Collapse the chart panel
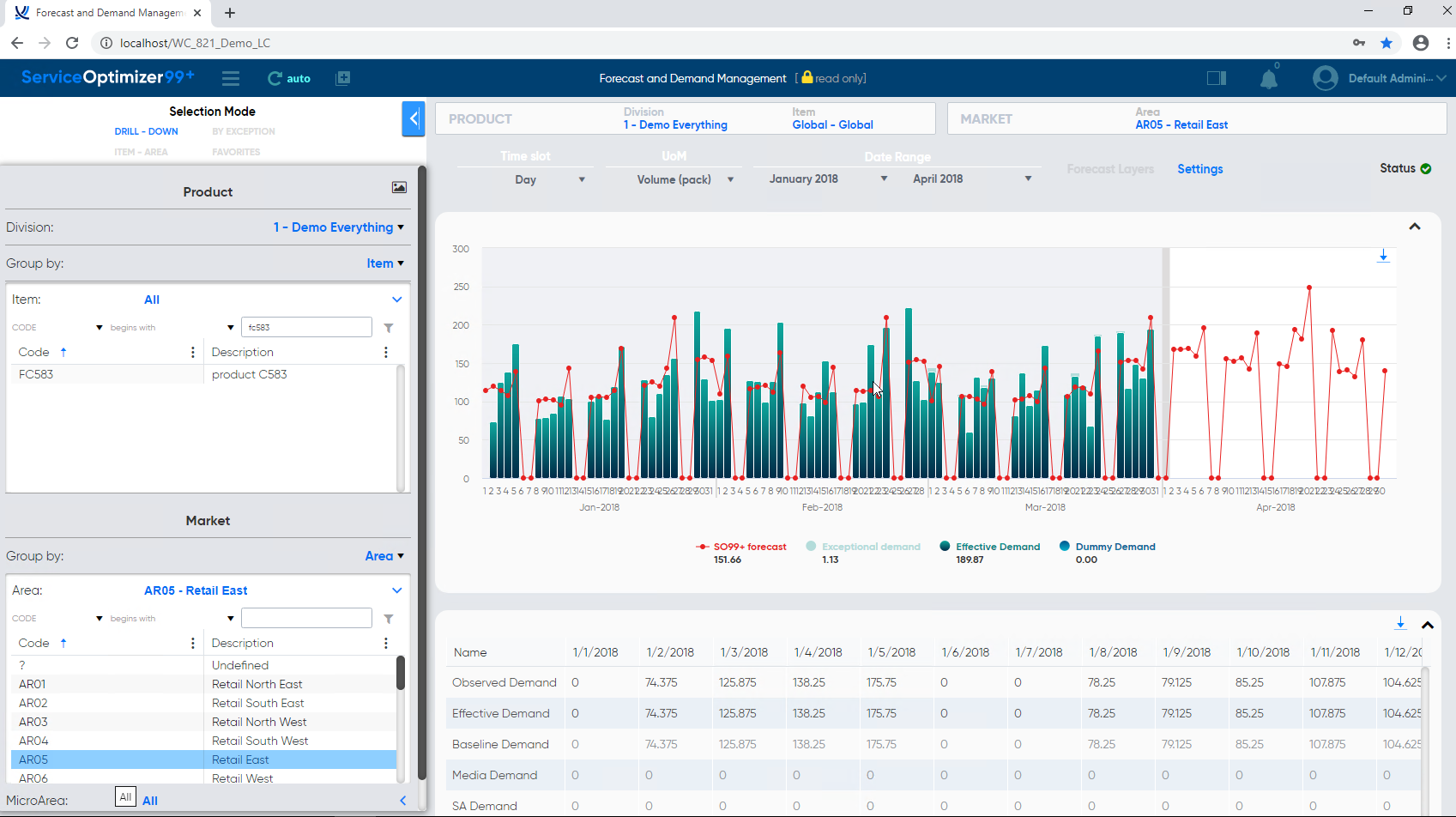The image size is (1456, 817). pos(1415,227)
